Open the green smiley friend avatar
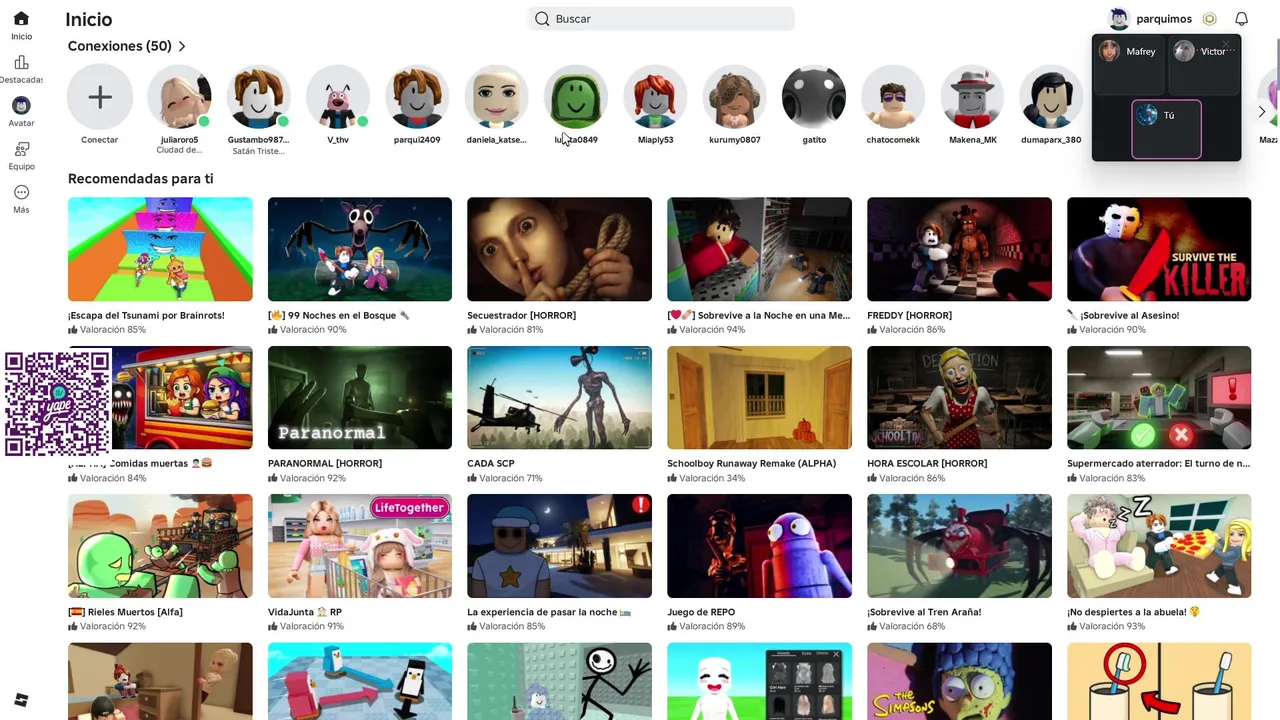Viewport: 1280px width, 720px height. click(576, 97)
